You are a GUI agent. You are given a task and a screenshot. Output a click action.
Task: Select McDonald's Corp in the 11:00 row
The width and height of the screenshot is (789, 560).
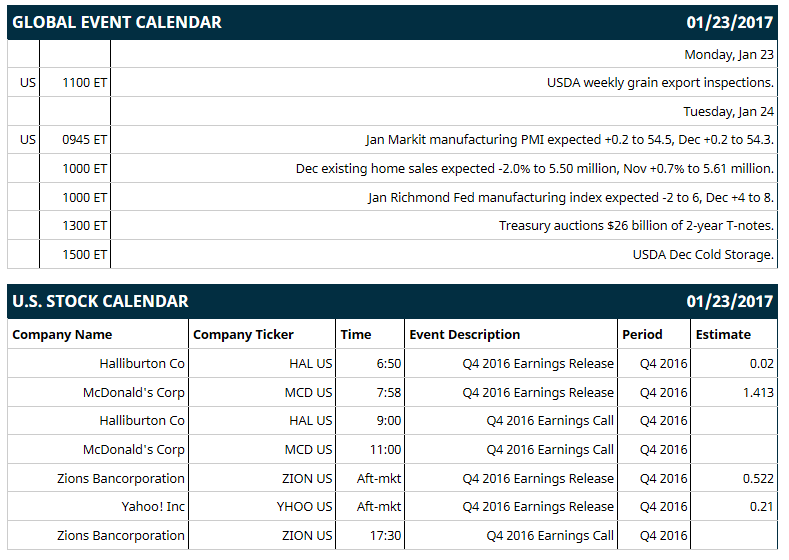(134, 449)
